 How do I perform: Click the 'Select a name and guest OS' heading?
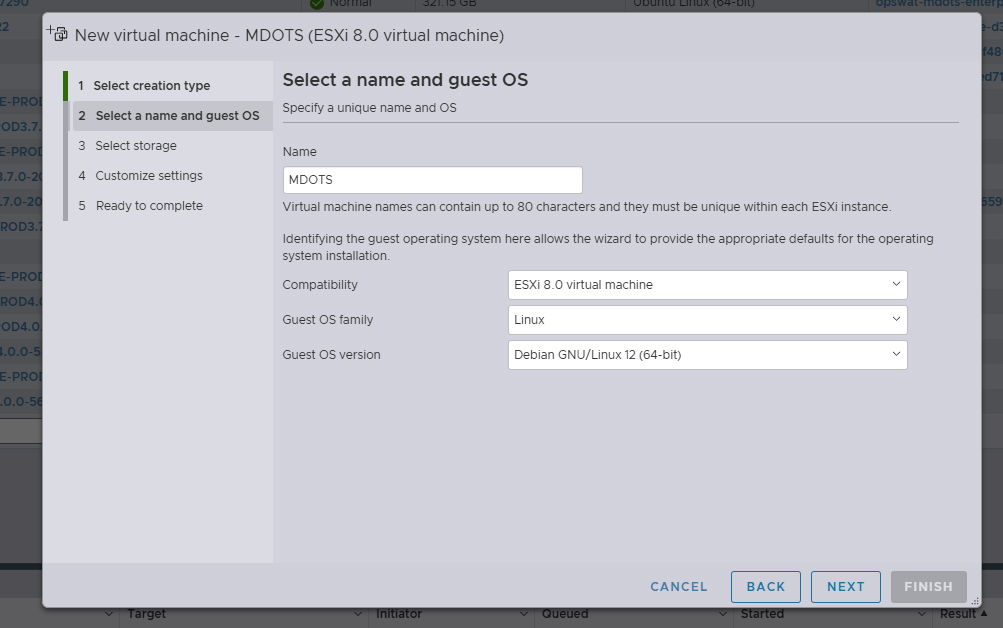(x=406, y=80)
